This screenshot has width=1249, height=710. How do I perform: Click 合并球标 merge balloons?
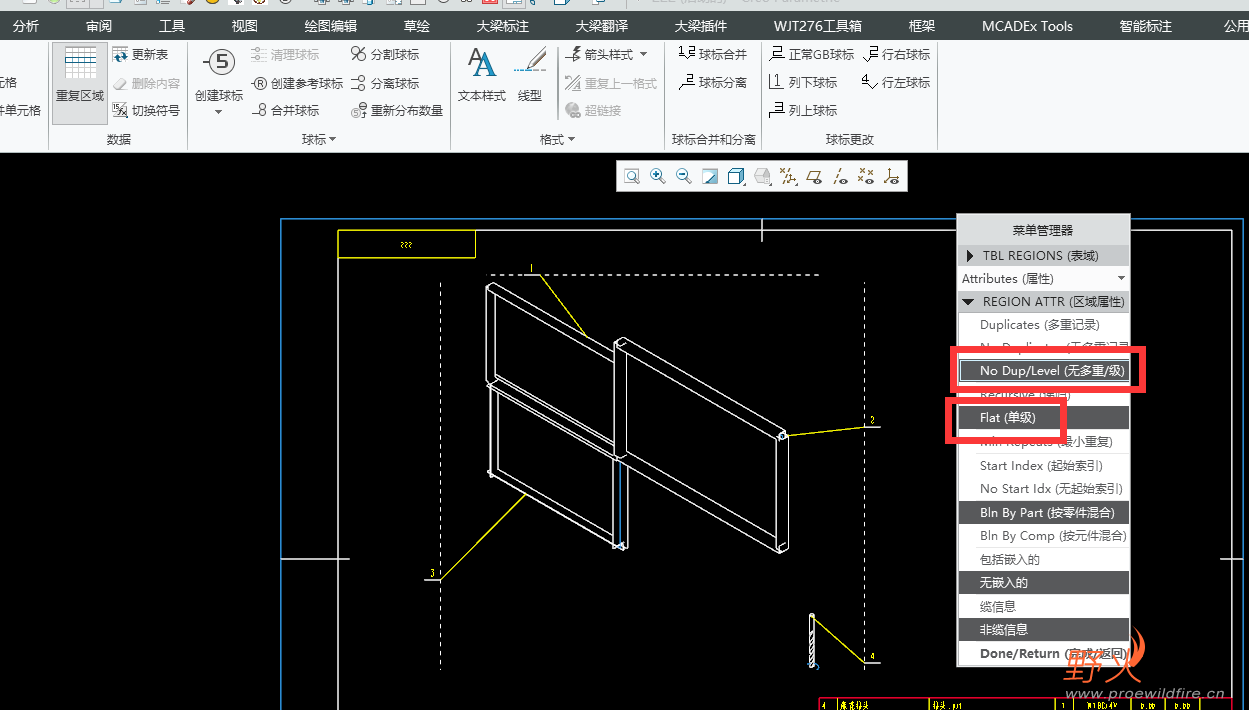(x=285, y=111)
